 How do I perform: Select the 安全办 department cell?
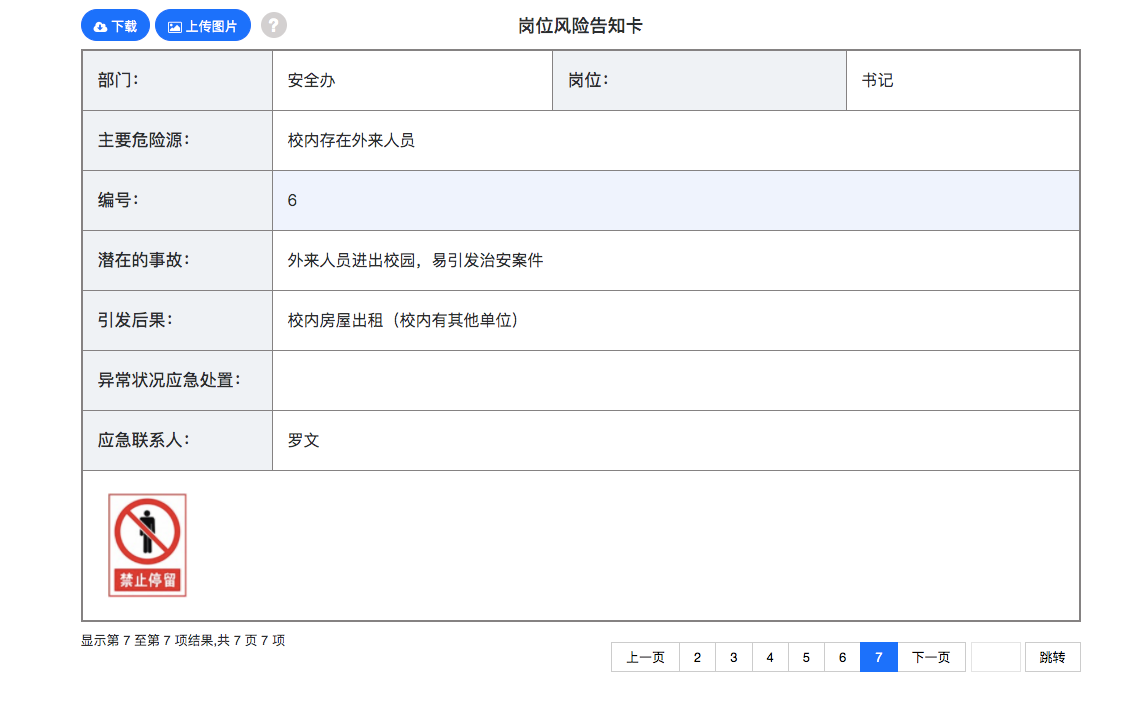[x=411, y=80]
